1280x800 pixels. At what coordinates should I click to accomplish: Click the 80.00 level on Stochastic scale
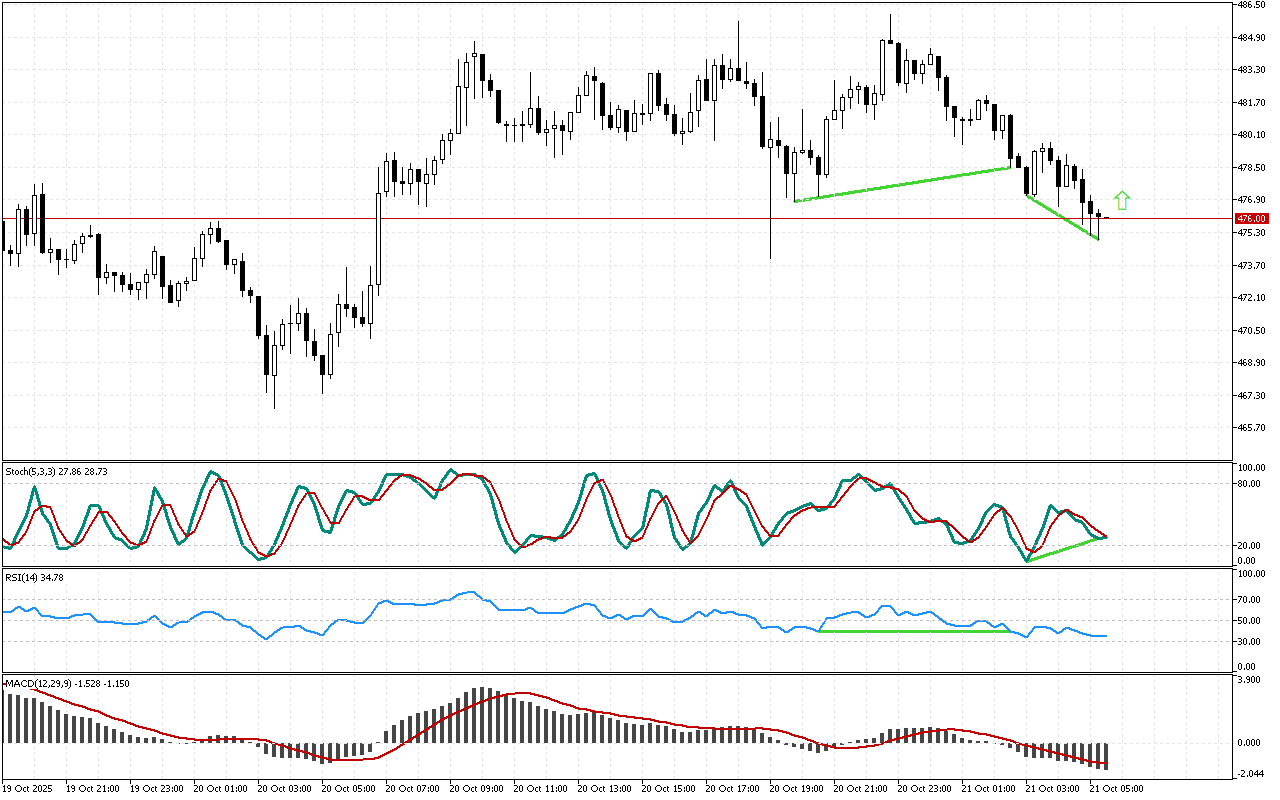click(x=1250, y=483)
